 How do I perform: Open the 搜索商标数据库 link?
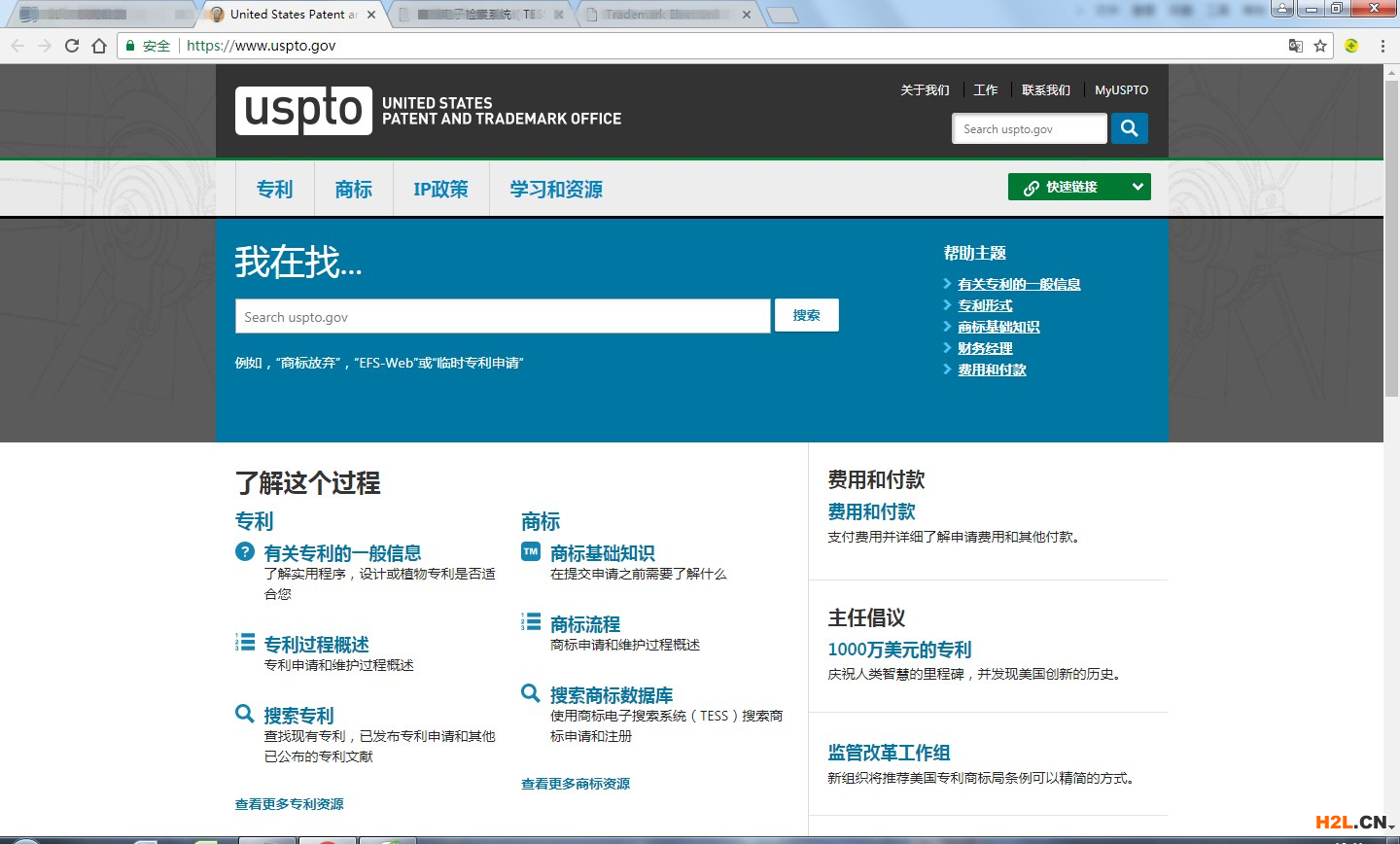[x=612, y=694]
